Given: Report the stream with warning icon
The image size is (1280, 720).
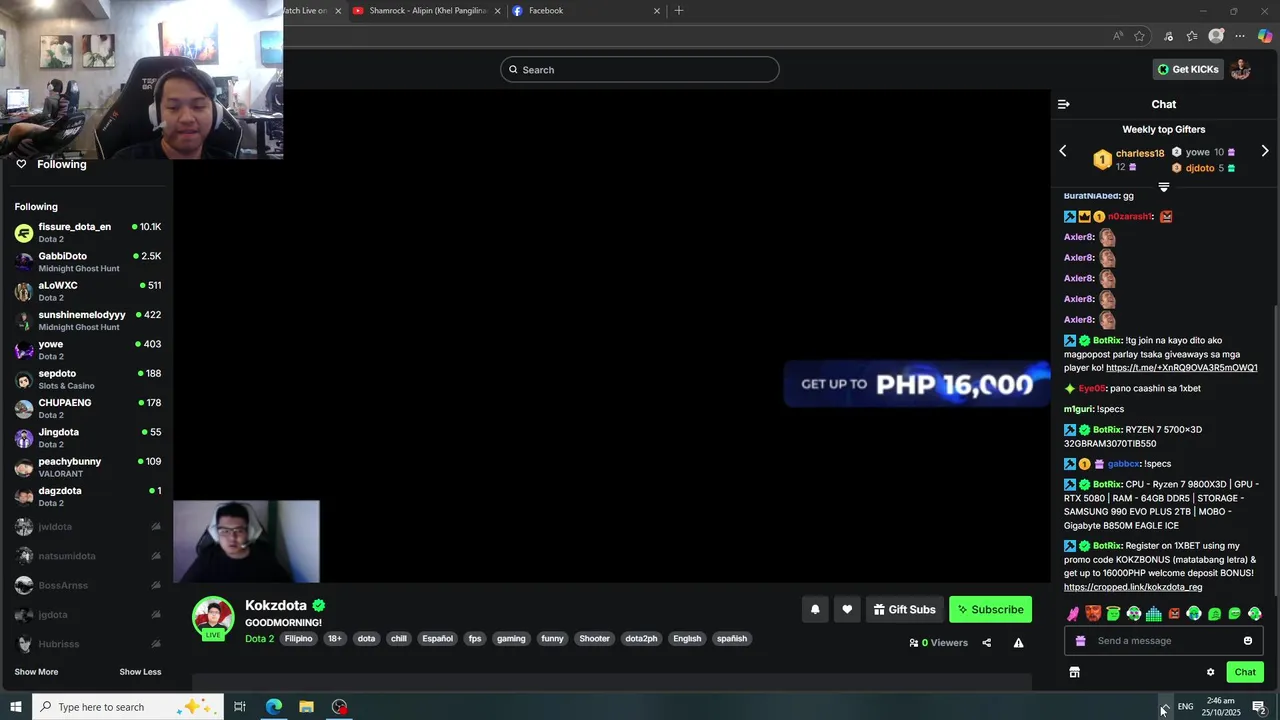Looking at the screenshot, I should (x=1018, y=643).
